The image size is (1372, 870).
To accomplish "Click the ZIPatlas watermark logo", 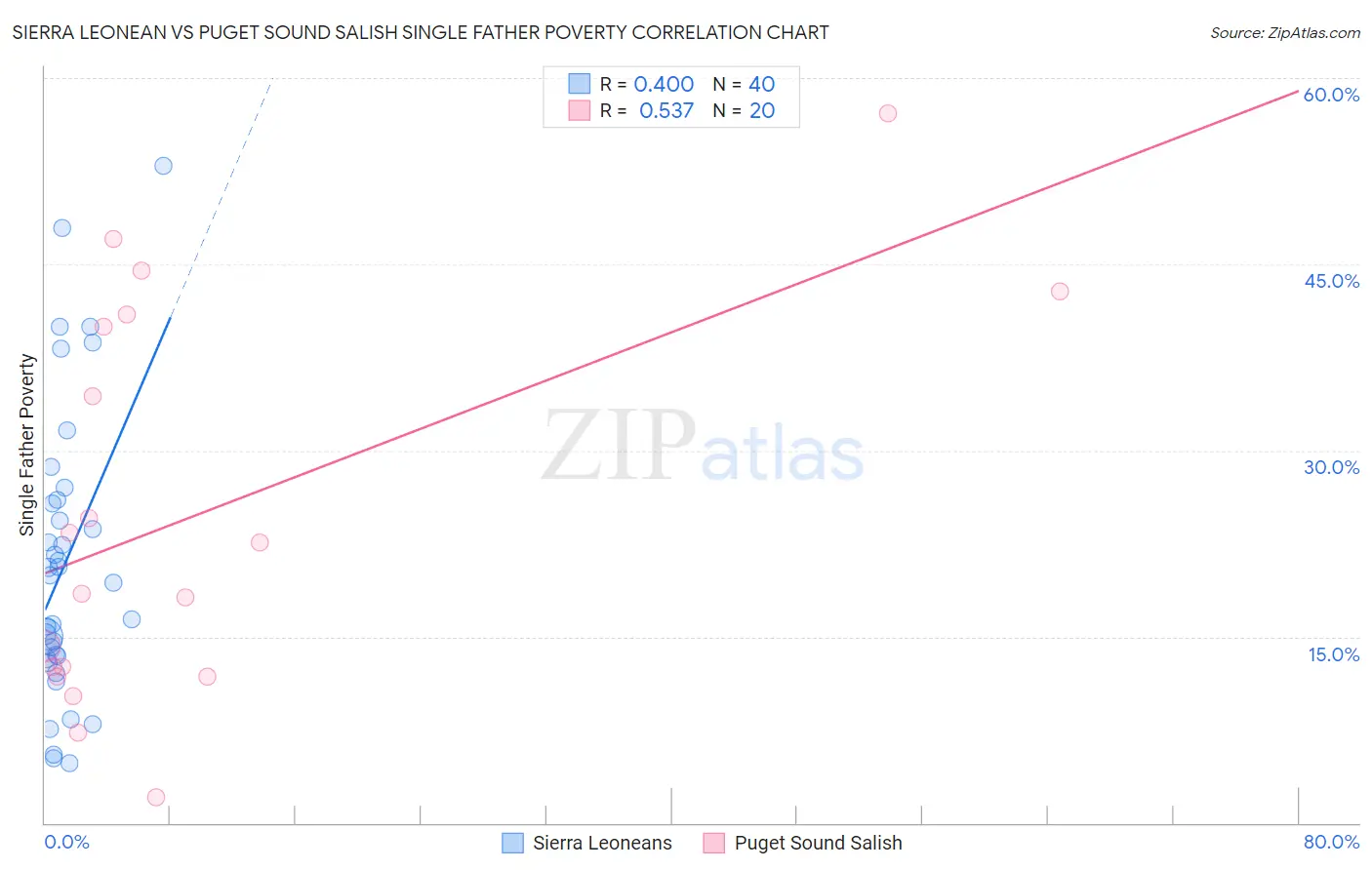I will click(703, 446).
